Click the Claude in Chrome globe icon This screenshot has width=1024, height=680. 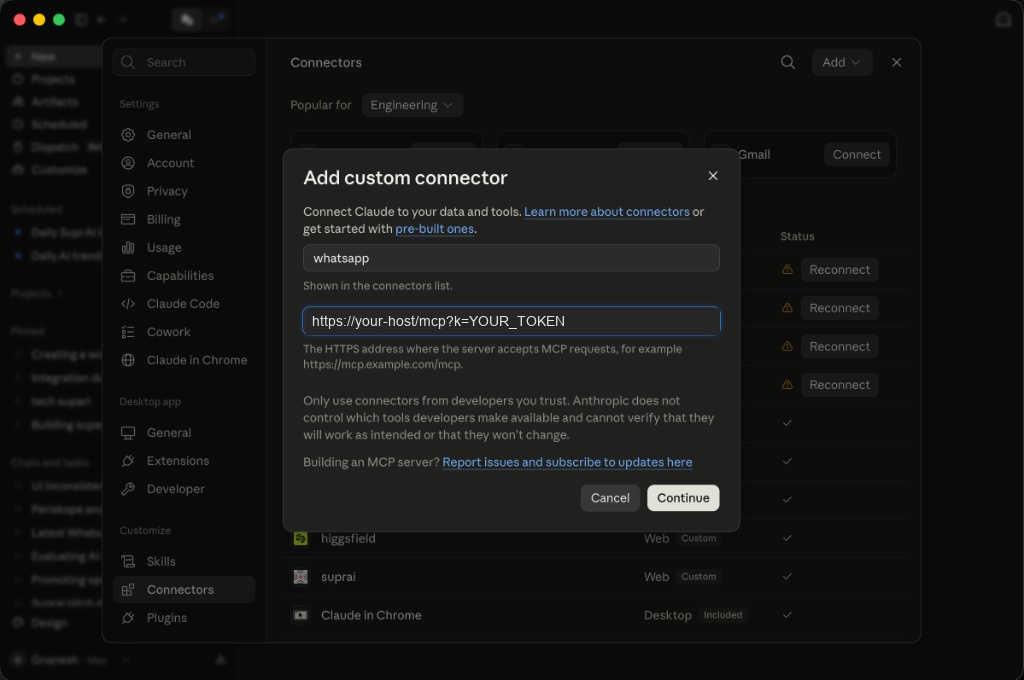[x=128, y=360]
